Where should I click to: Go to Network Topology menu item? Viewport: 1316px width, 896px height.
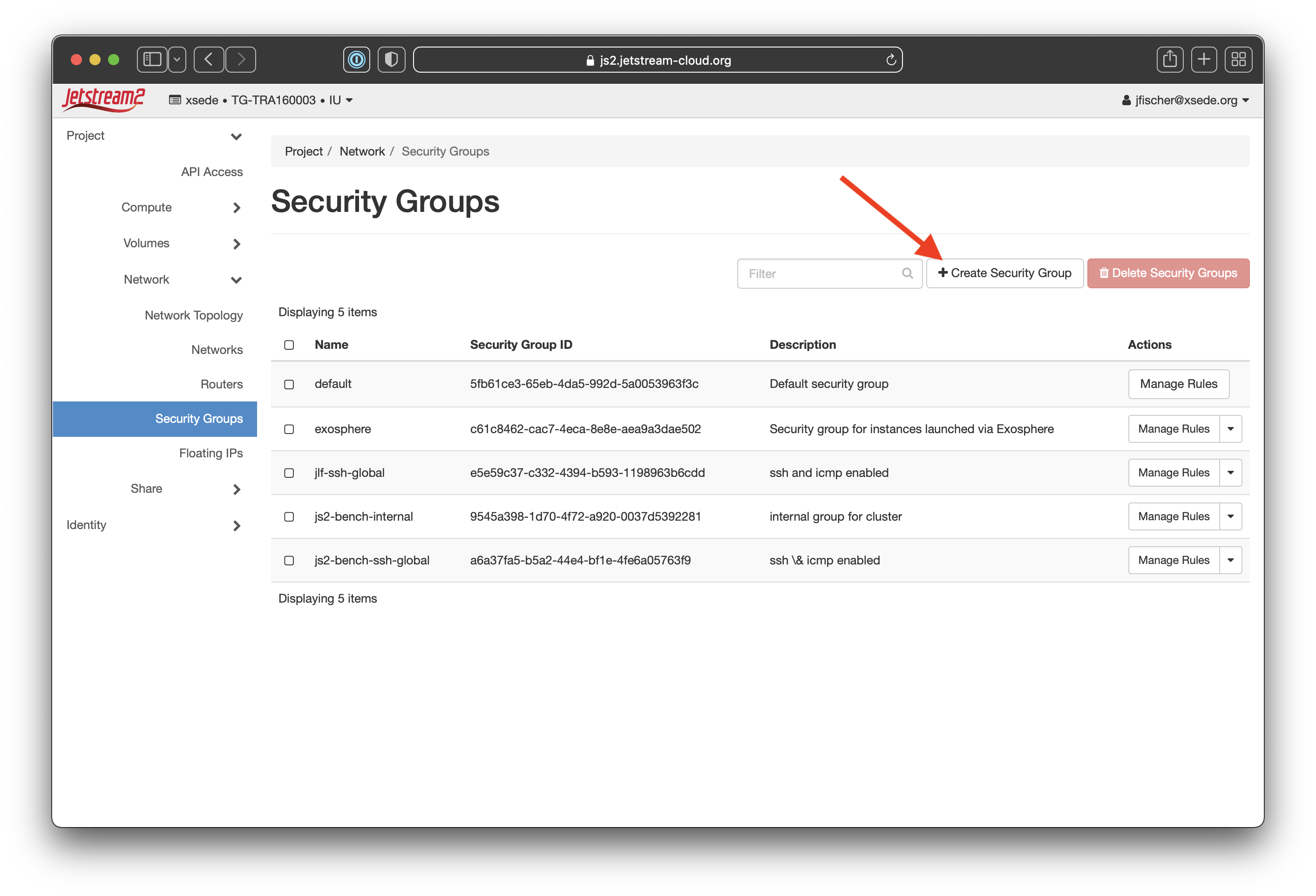point(194,315)
